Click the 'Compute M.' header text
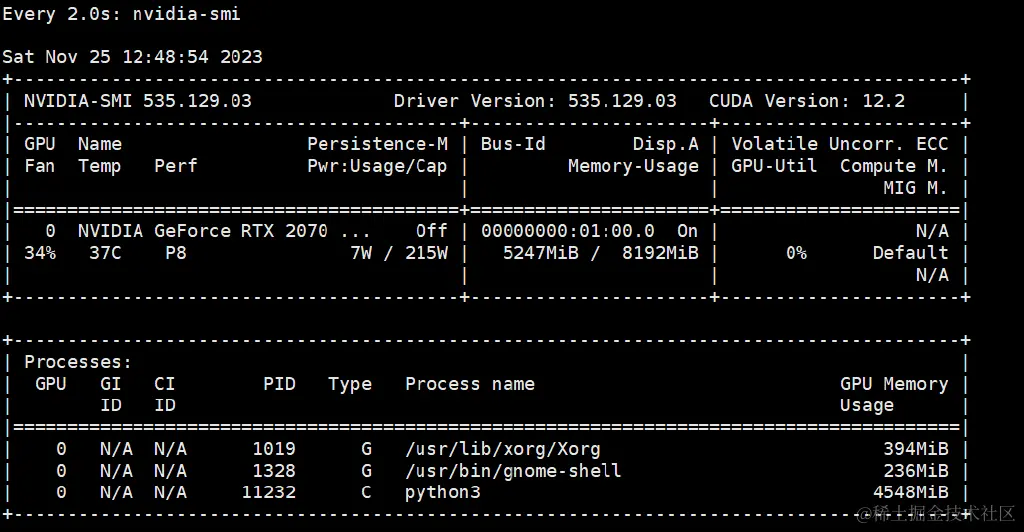 (894, 166)
